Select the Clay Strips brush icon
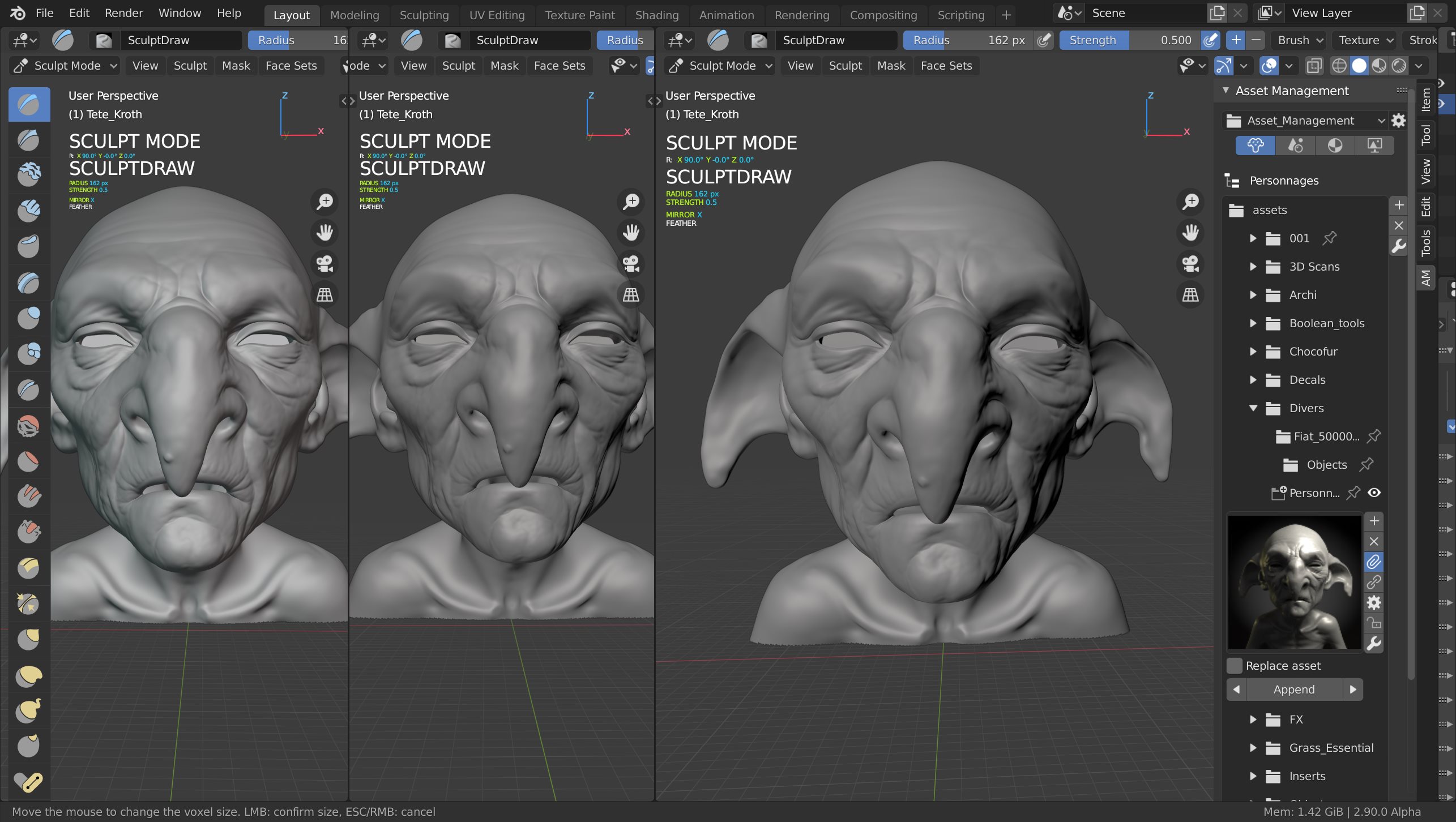Image resolution: width=1456 pixels, height=822 pixels. click(29, 210)
